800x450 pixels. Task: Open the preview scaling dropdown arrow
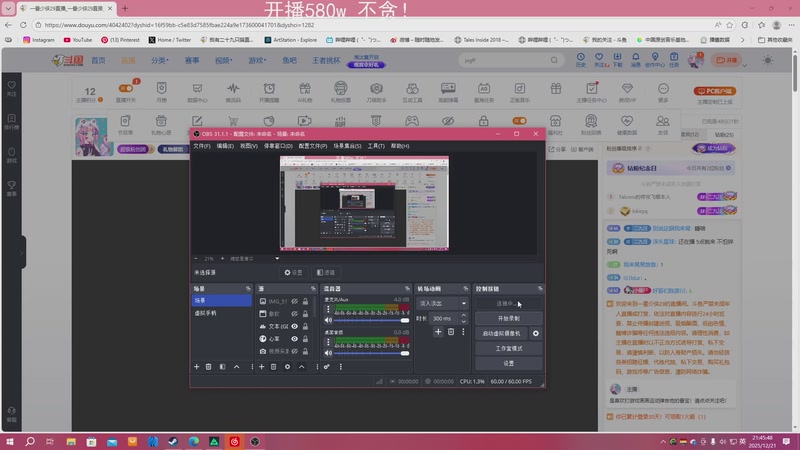coord(277,259)
